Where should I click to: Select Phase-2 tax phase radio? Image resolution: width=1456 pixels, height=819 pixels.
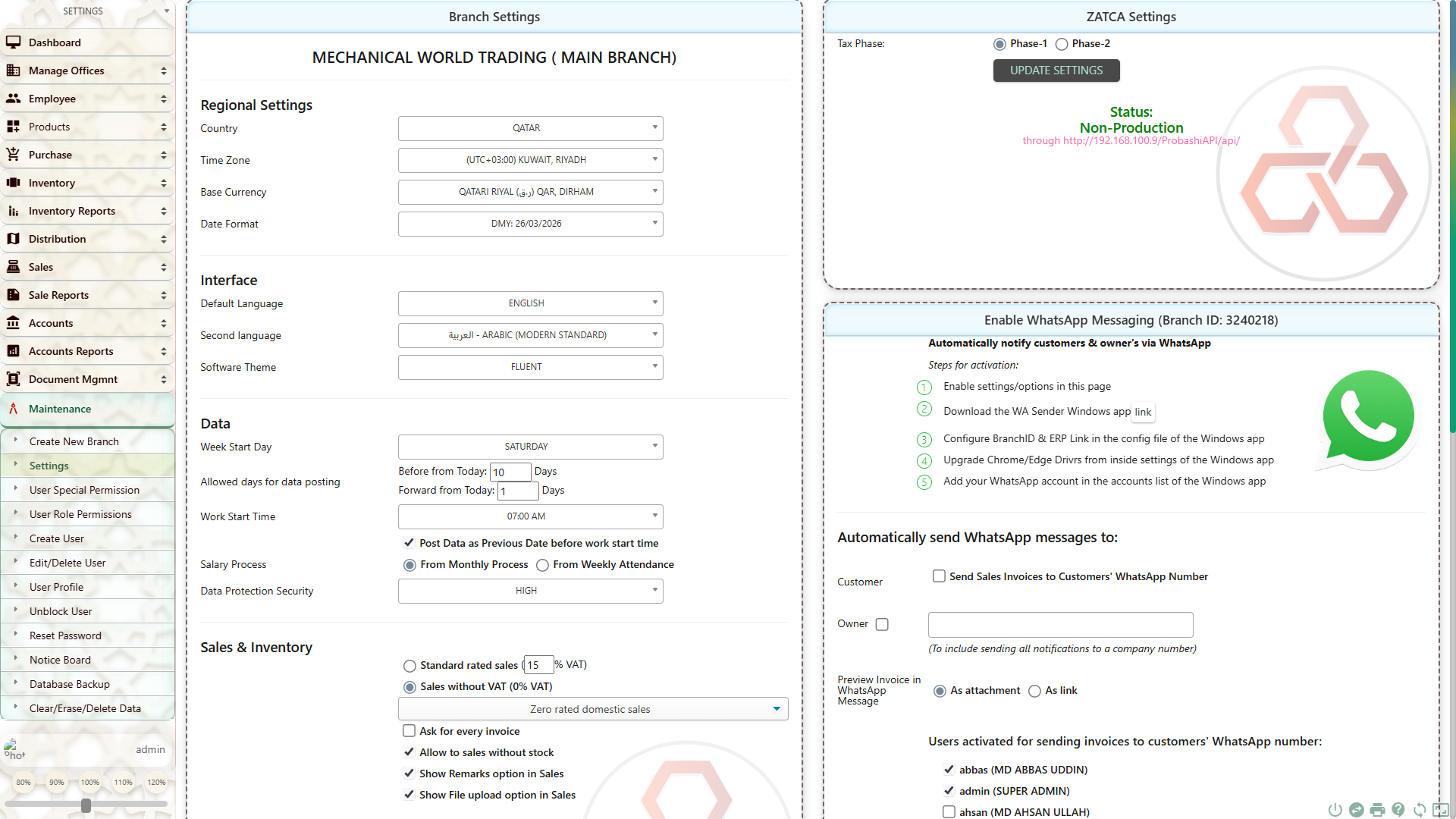[x=1062, y=44]
